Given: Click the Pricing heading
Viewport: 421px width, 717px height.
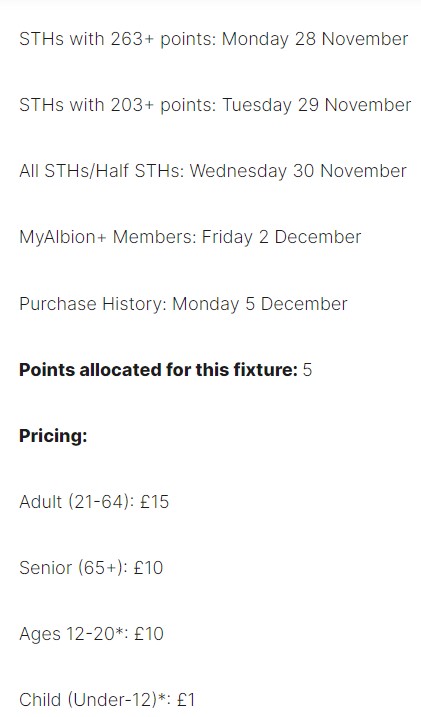Looking at the screenshot, I should pos(53,436).
